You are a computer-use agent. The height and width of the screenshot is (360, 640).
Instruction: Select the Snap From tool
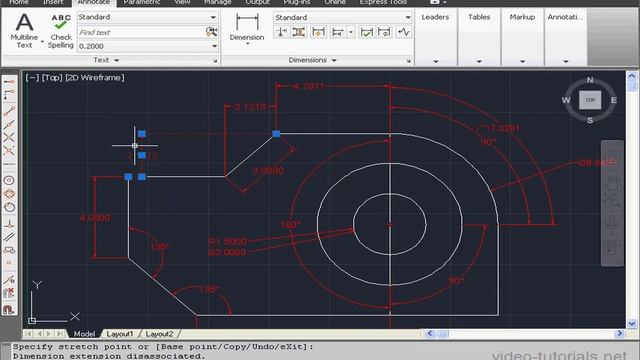[x=9, y=95]
